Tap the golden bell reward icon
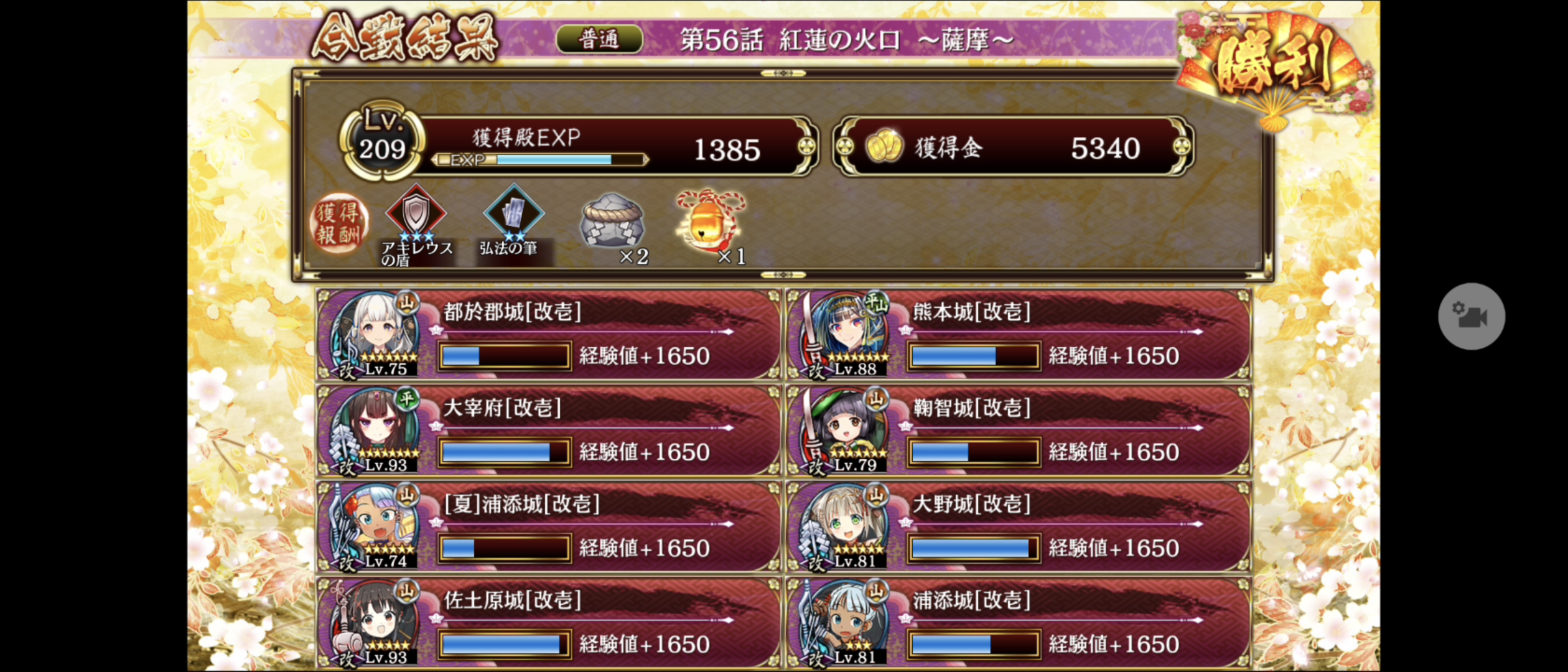 711,220
